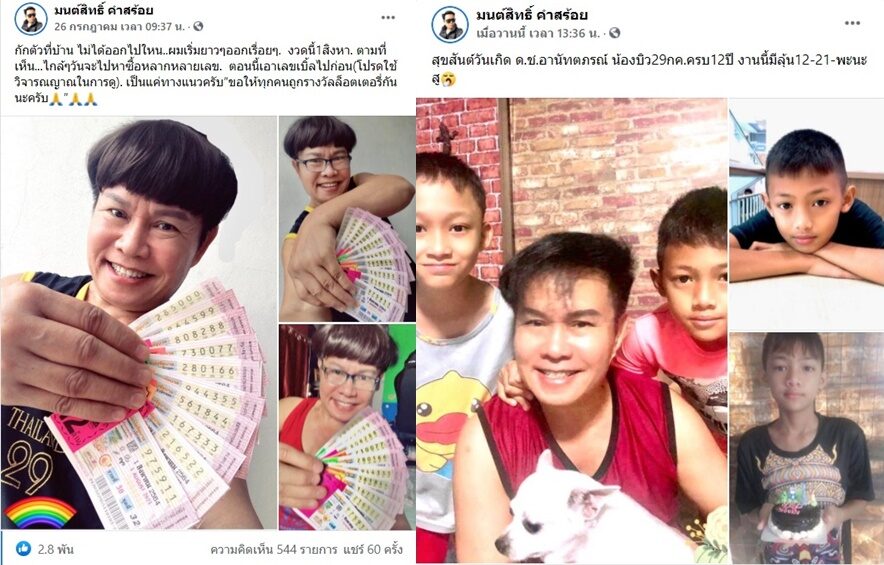Open the red tank top lottery photo
This screenshot has width=884, height=565.
pos(347,427)
